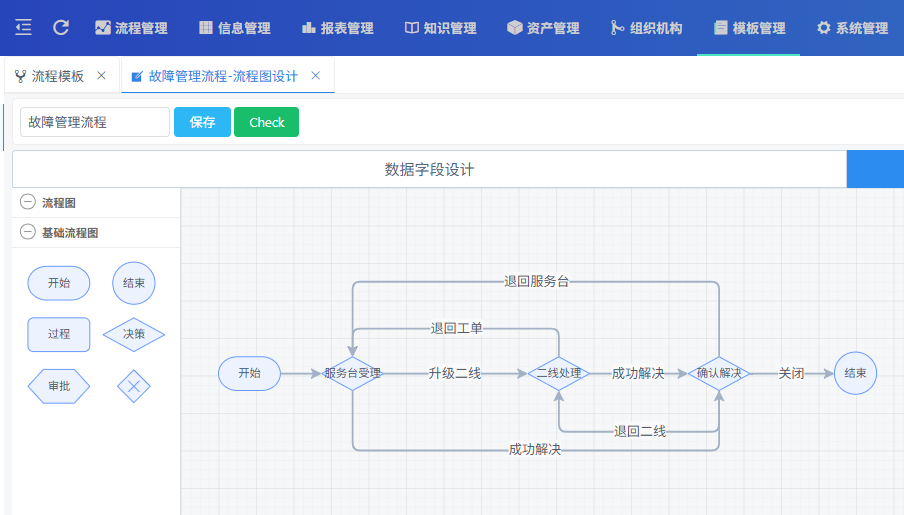Click 成功解决 label between 二线处理 and 确认解决
The width and height of the screenshot is (904, 515).
(x=638, y=374)
